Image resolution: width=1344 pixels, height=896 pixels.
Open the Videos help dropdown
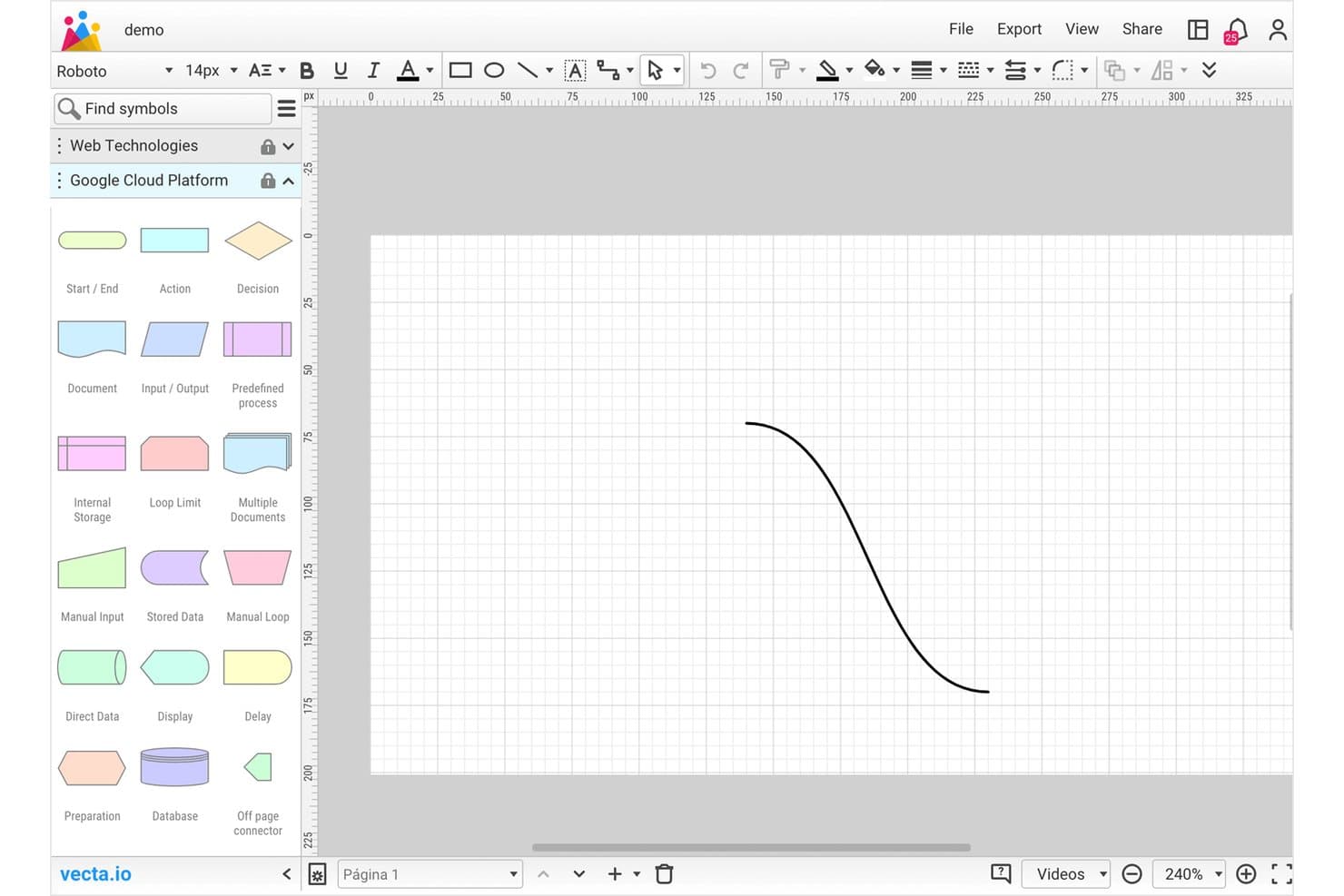coord(1066,874)
